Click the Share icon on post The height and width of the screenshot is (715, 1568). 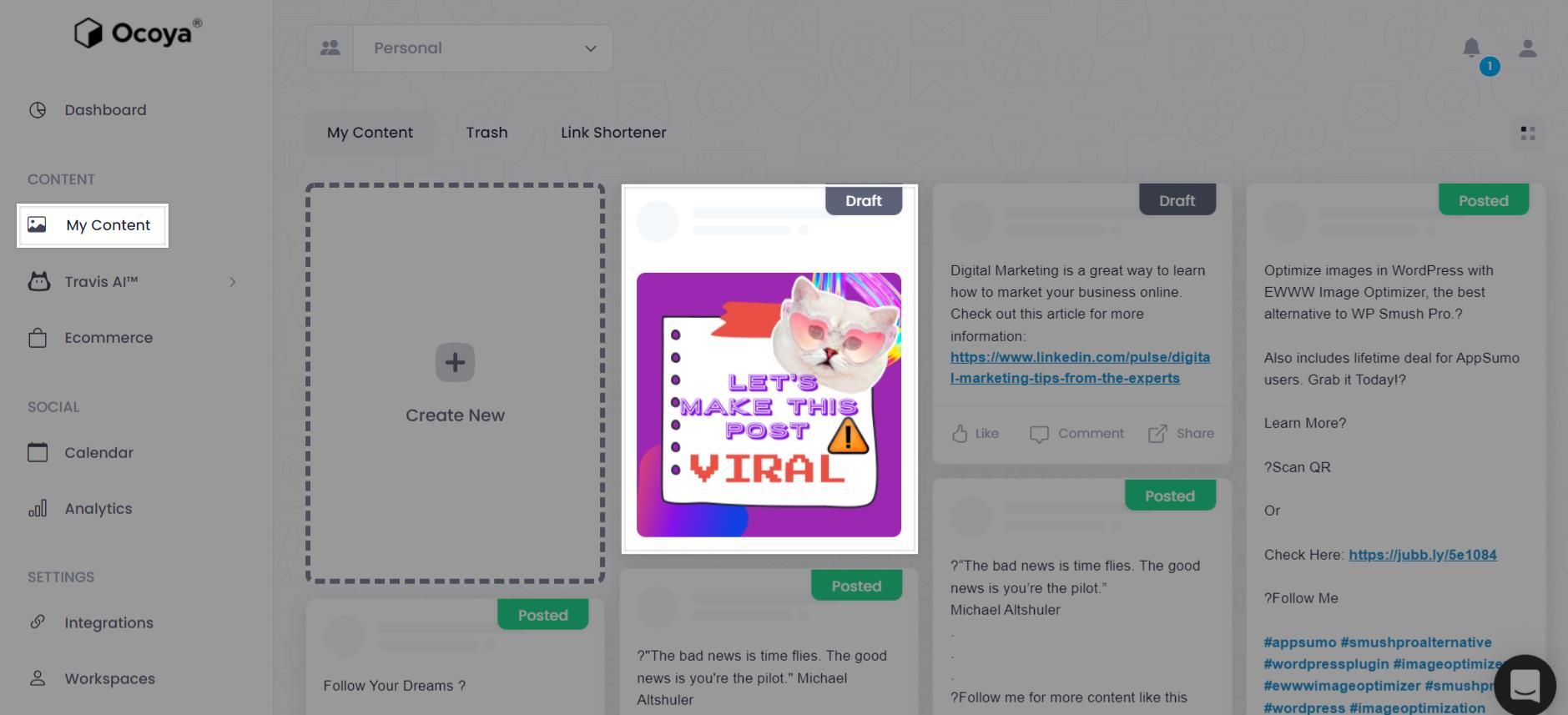click(1157, 434)
